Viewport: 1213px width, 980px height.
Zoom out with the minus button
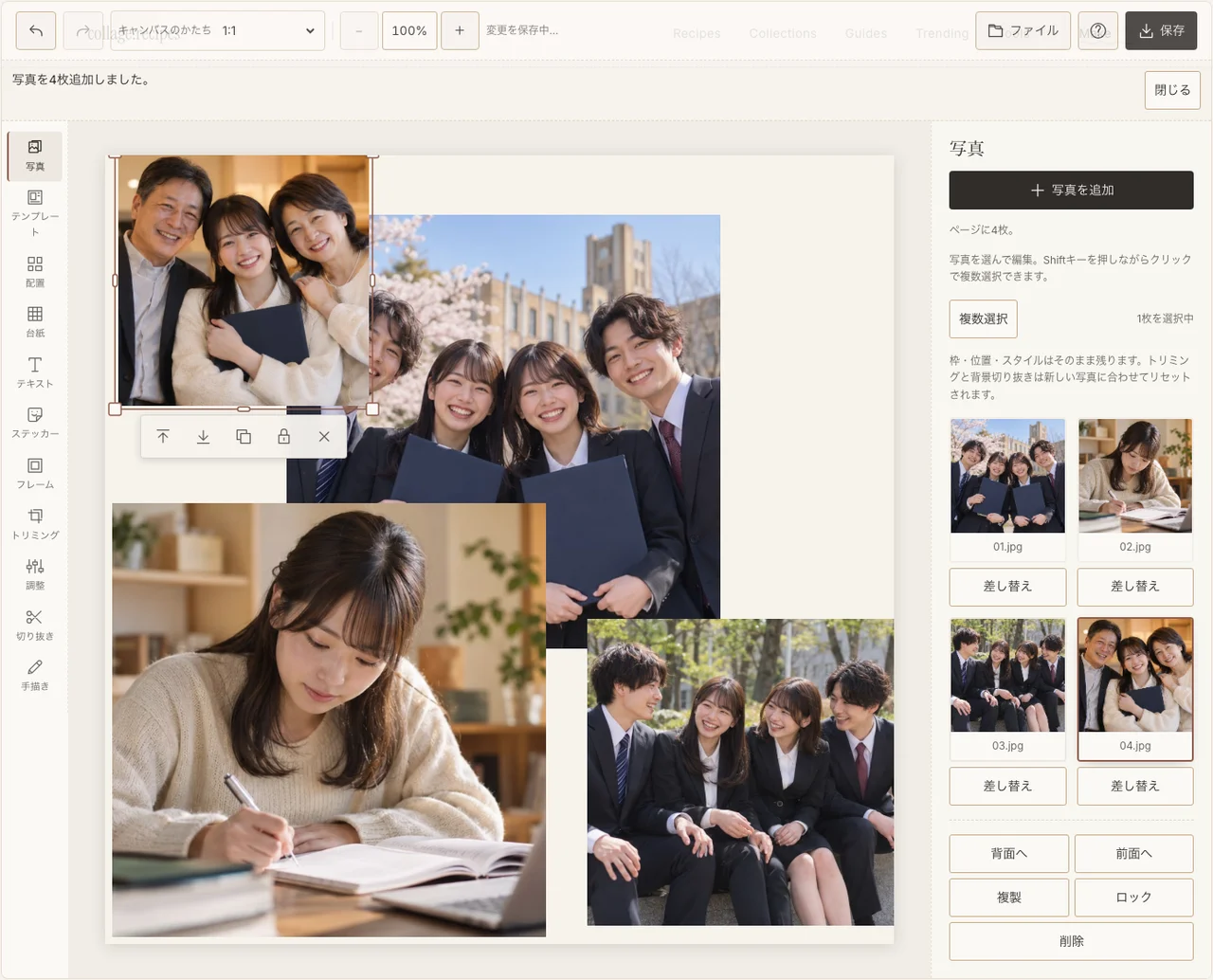(x=359, y=30)
